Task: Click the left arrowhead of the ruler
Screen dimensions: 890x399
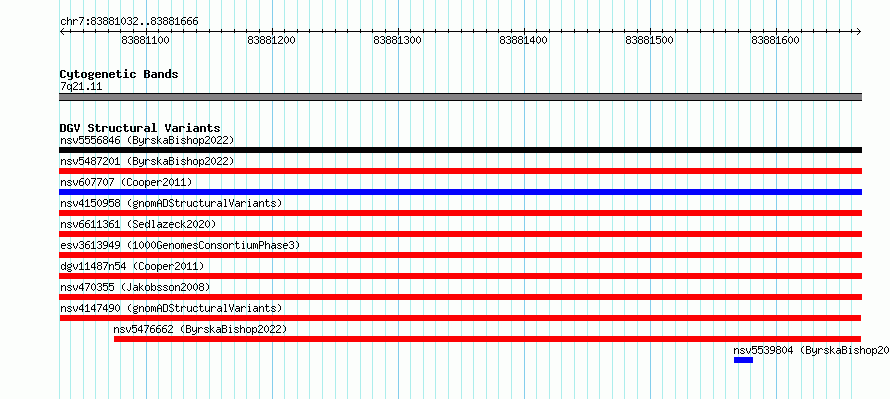Action: (62, 32)
